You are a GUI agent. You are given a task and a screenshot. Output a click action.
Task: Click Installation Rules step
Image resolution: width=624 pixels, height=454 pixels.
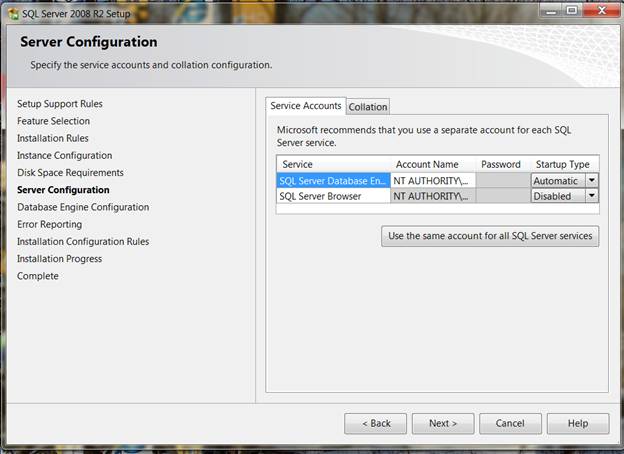[53, 138]
